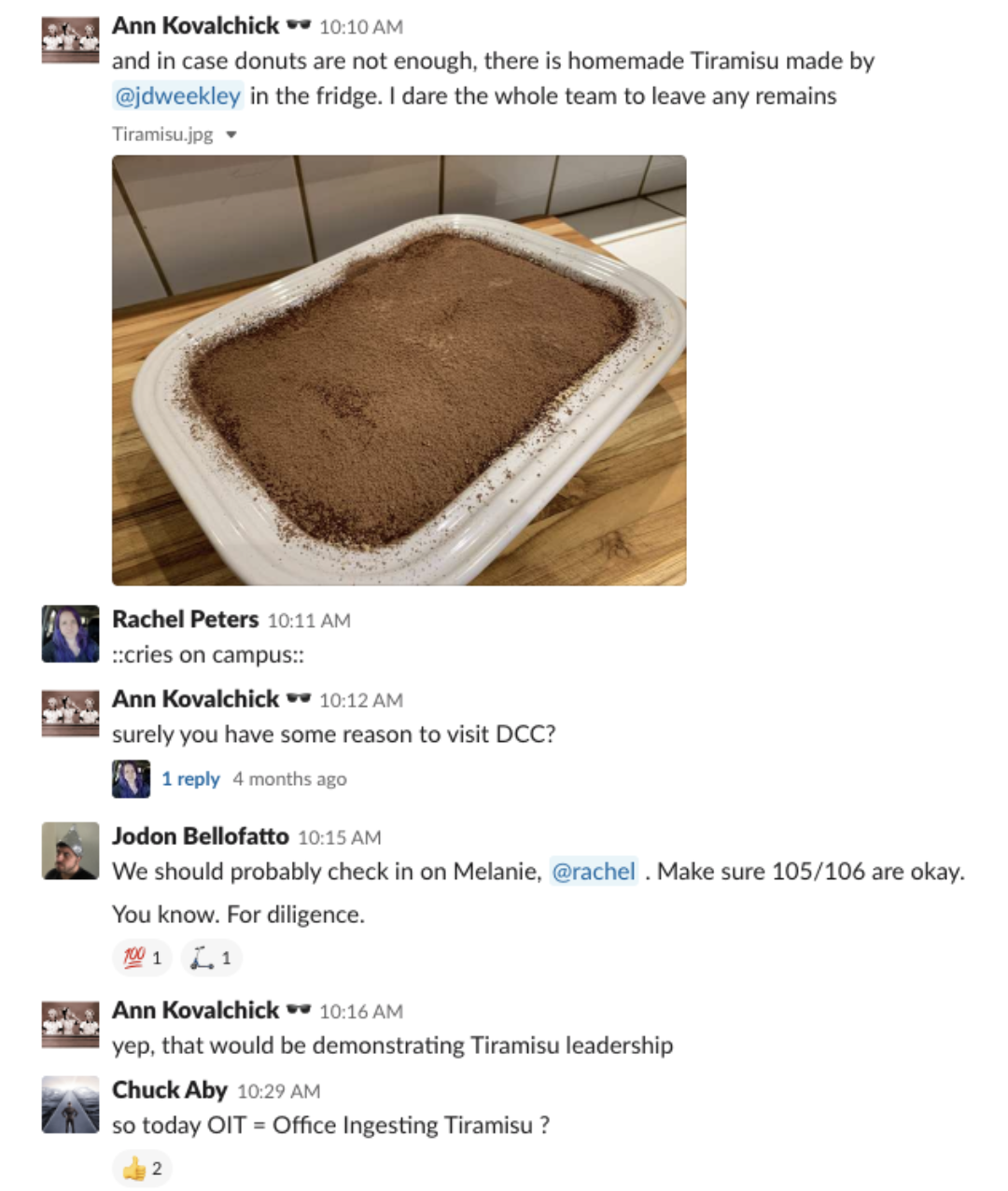Click the Chuck Aby sender name
Image resolution: width=1008 pixels, height=1191 pixels.
[170, 1090]
